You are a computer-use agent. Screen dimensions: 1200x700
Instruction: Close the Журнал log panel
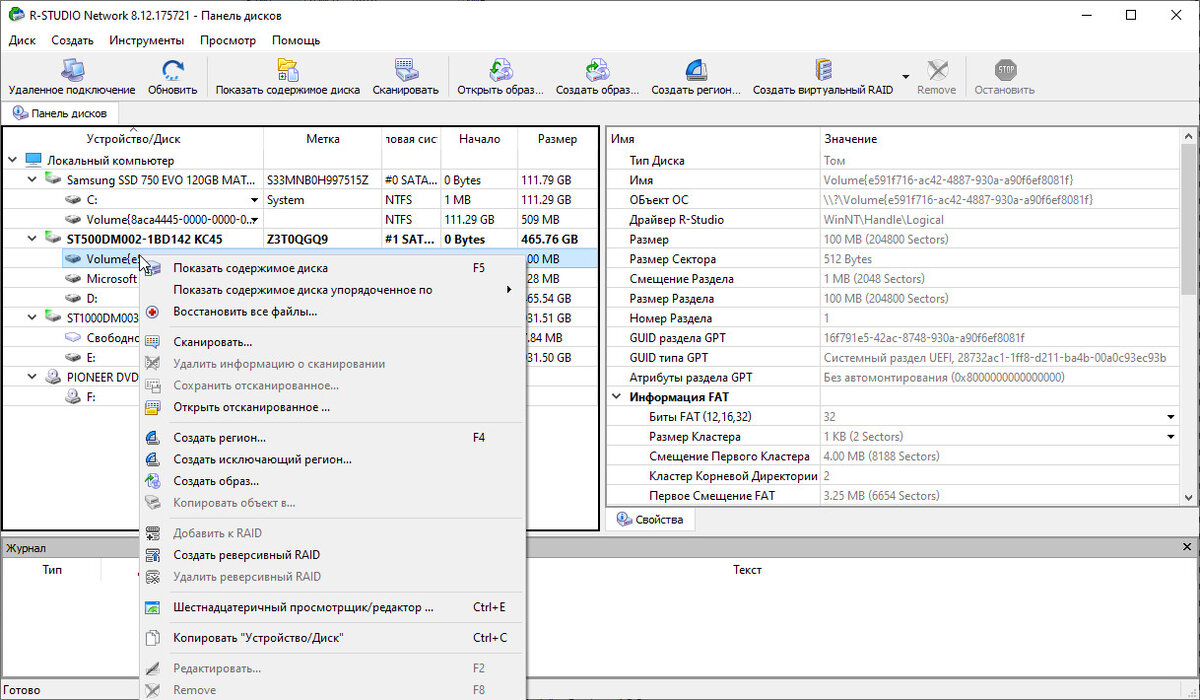(x=1187, y=548)
